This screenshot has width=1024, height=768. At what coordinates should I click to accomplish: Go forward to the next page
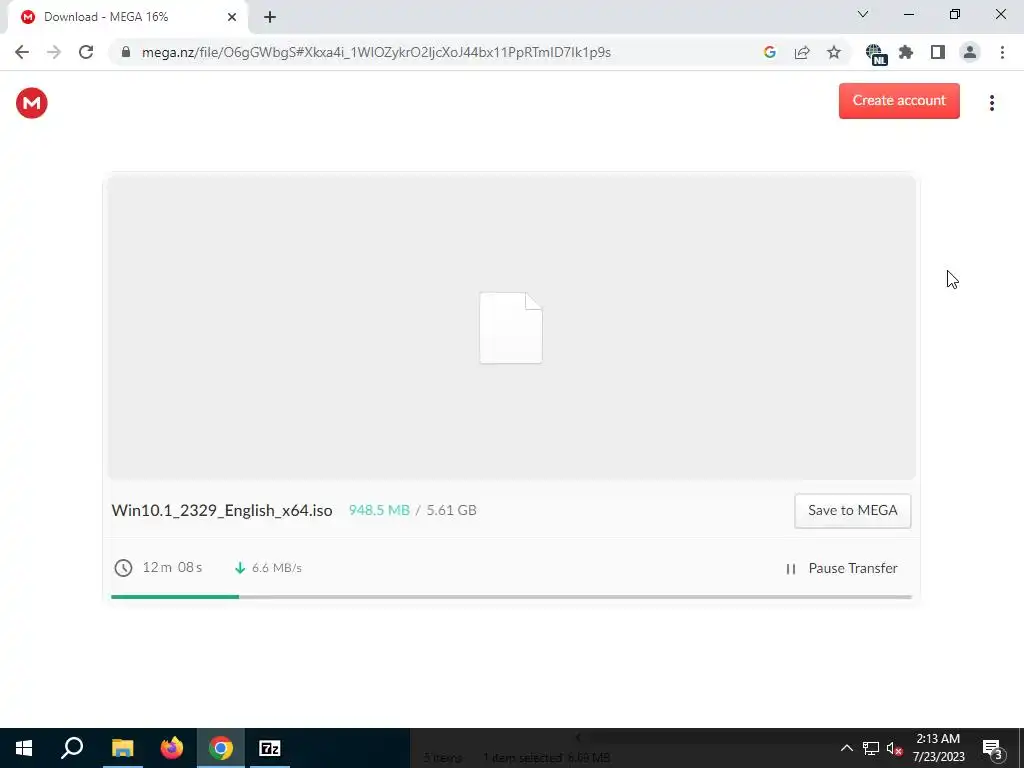(54, 52)
